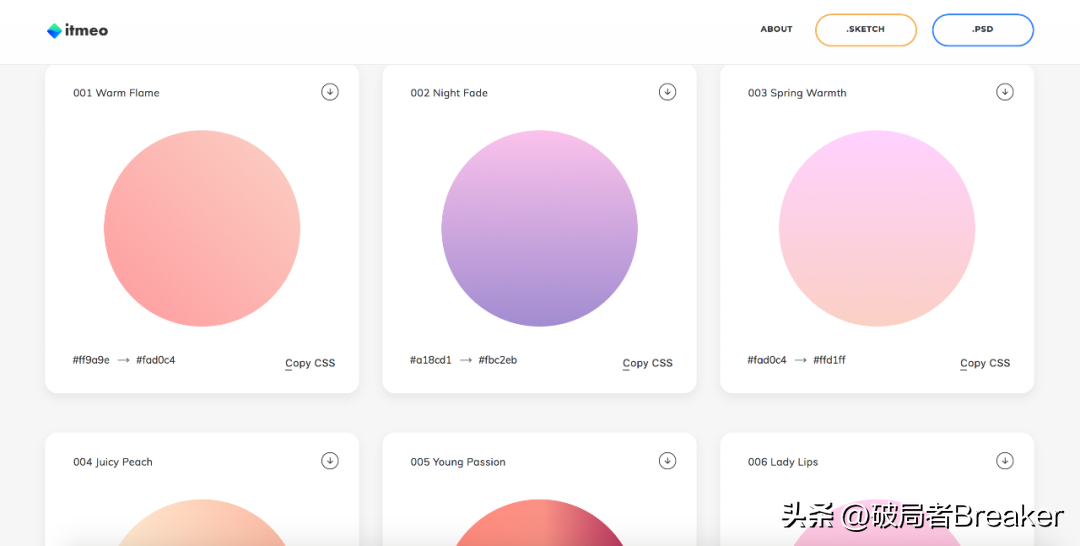Open the About page

[776, 30]
